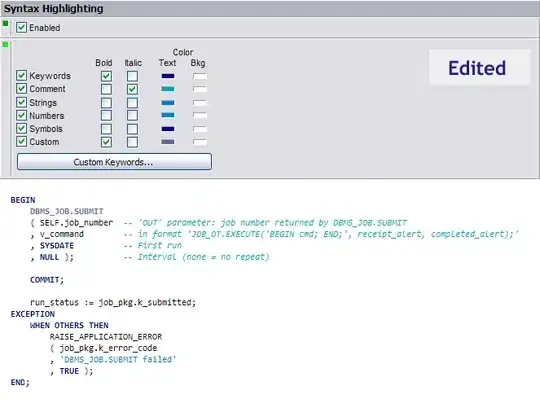Click job_pkg.k_error_code in the preview
The width and height of the screenshot is (540, 399).
click(108, 348)
